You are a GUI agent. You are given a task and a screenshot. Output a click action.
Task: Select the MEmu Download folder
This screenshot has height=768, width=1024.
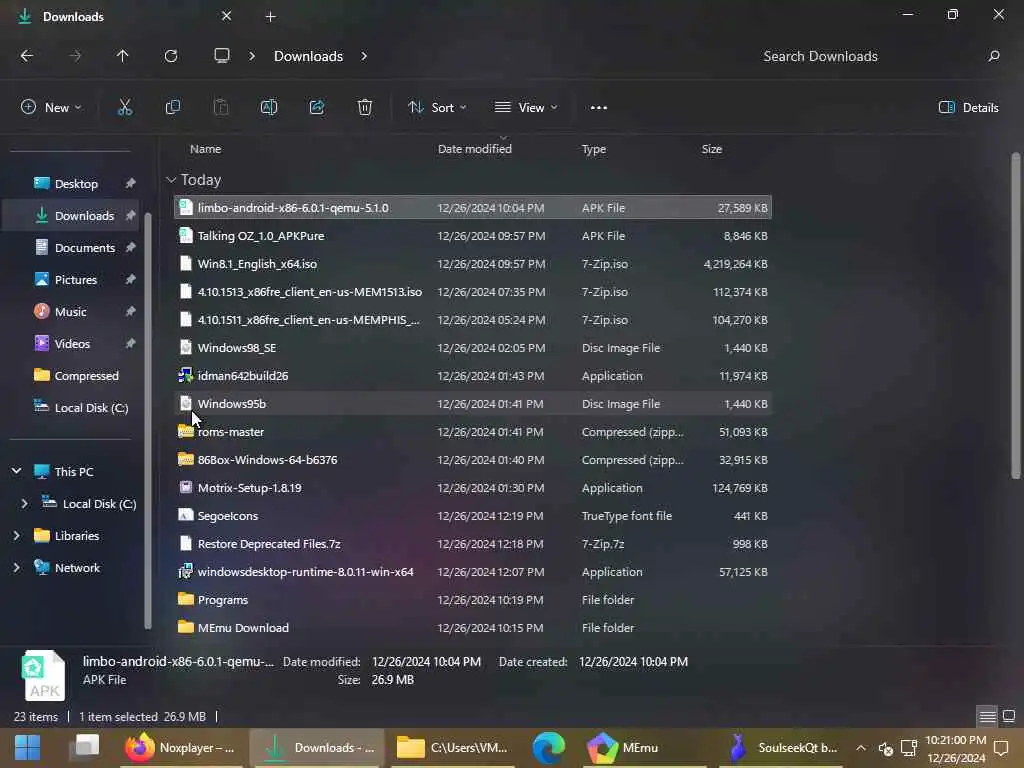coord(473,628)
